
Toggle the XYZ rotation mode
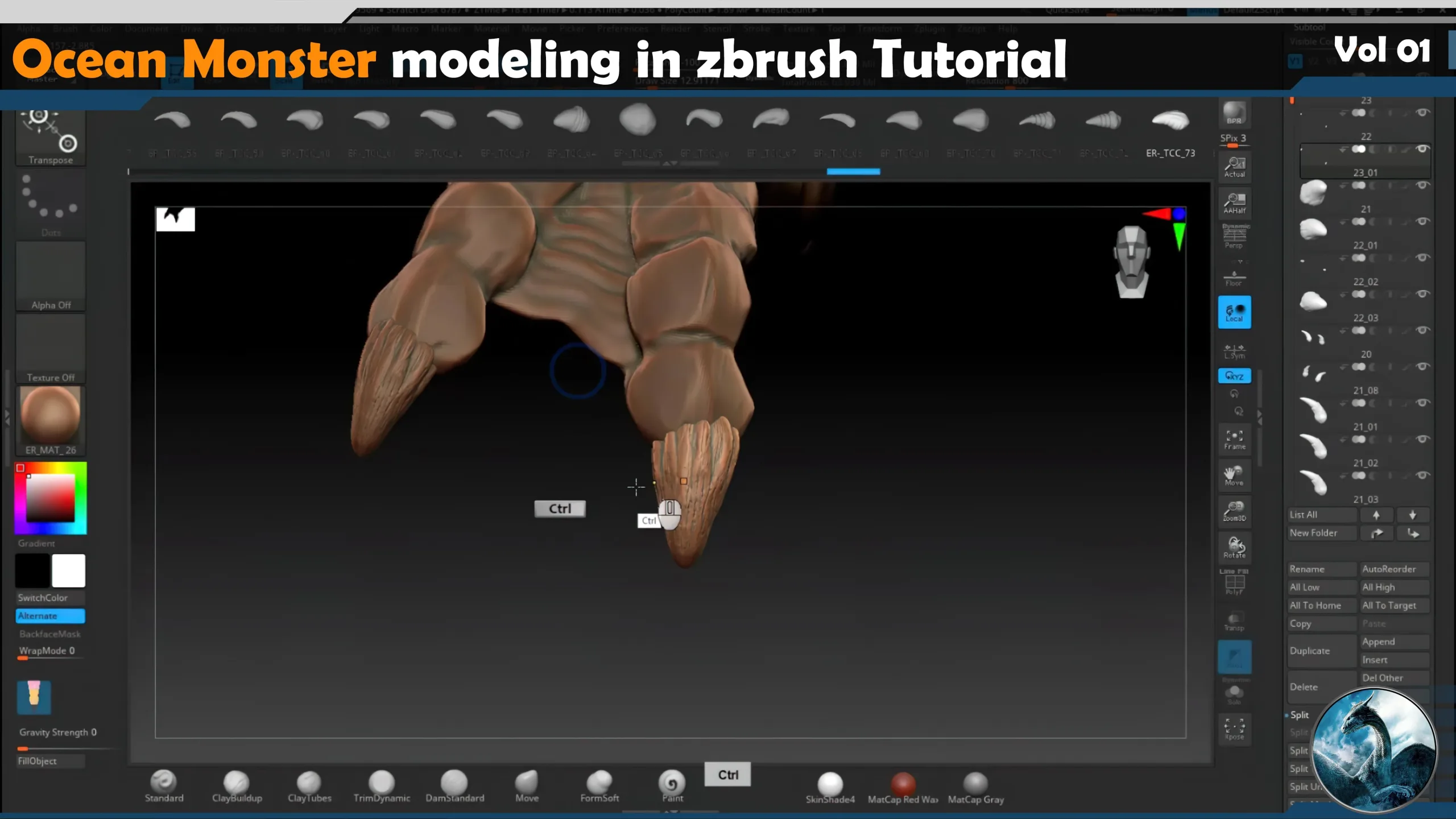[1234, 376]
